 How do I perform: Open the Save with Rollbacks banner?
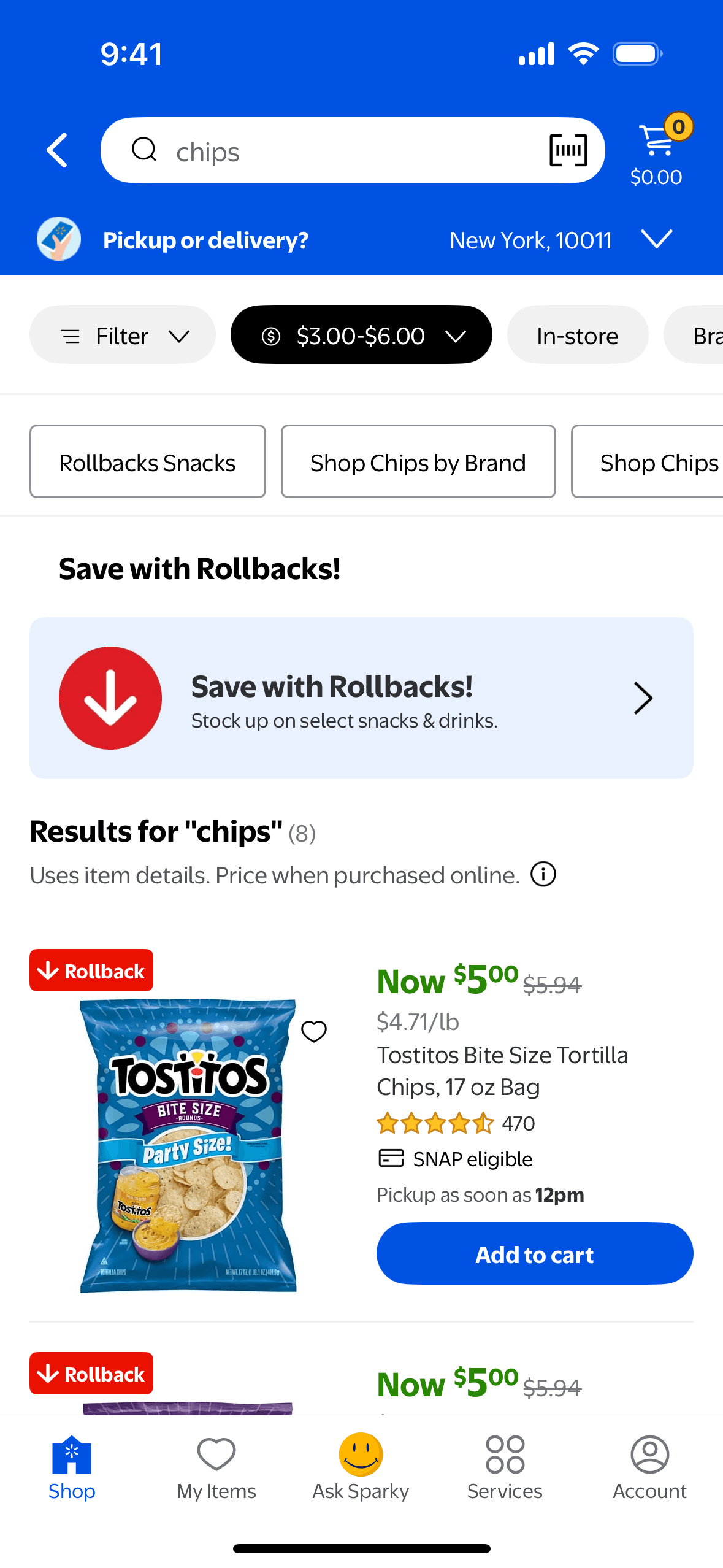pyautogui.click(x=361, y=698)
